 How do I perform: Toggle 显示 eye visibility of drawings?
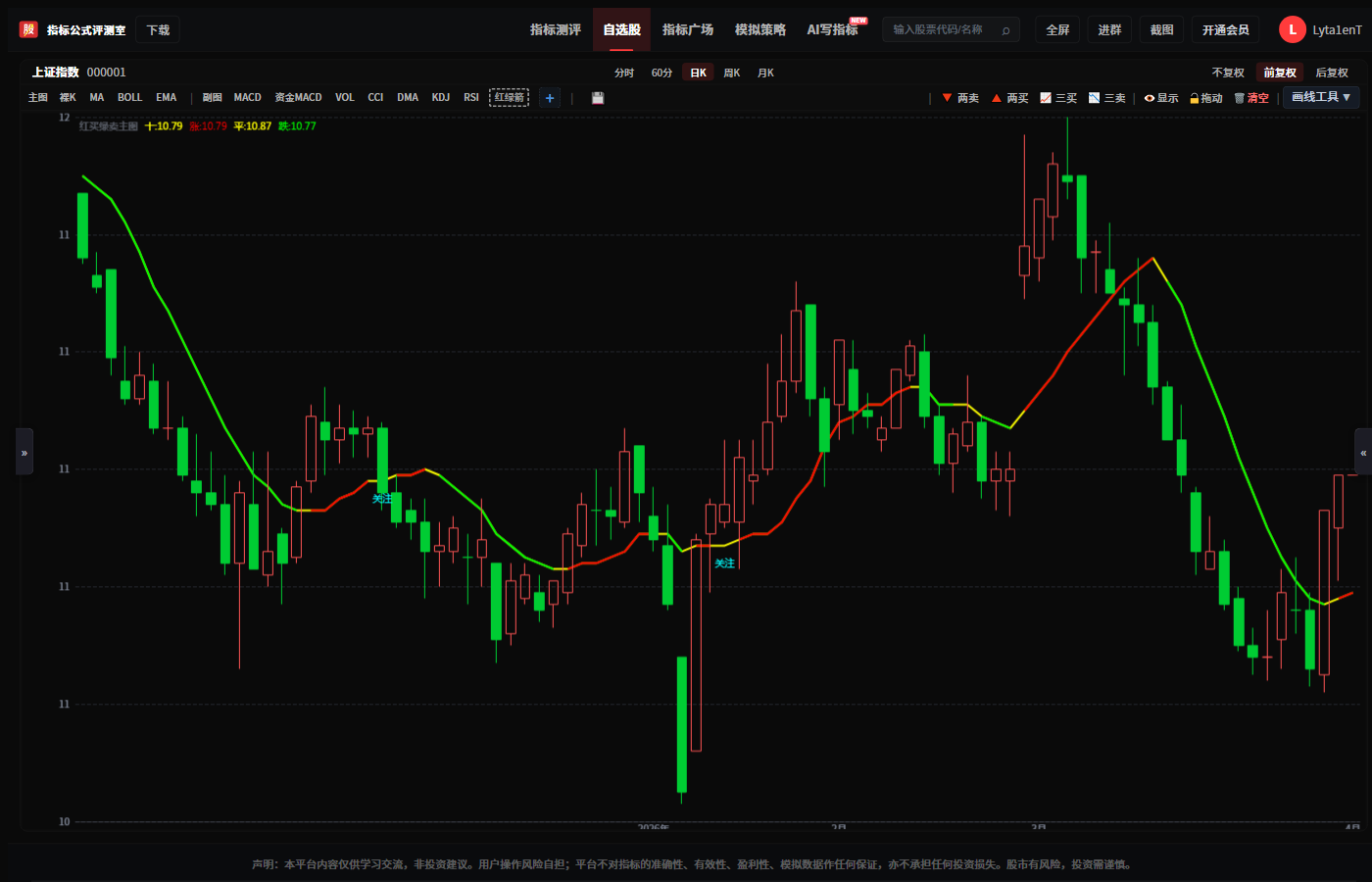(x=1161, y=98)
